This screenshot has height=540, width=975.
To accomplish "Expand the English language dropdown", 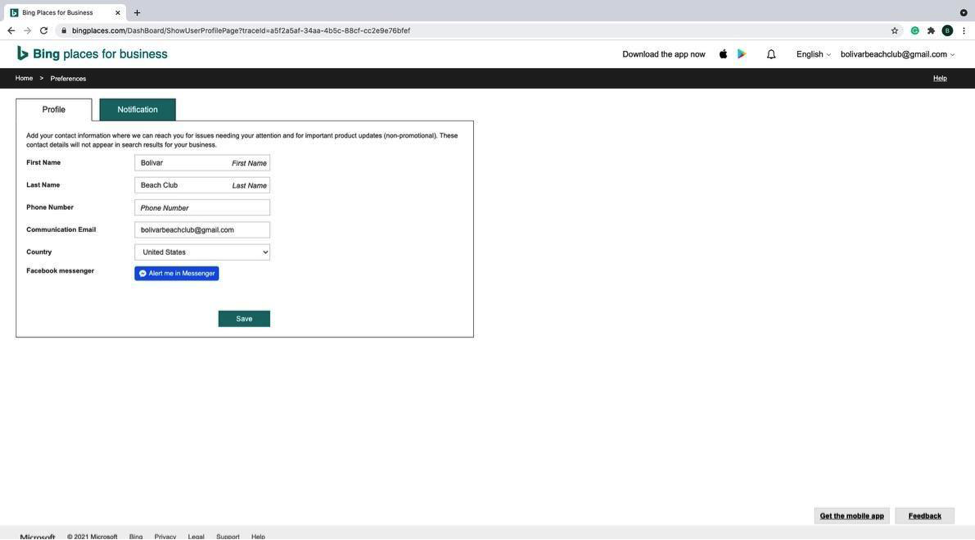I will pyautogui.click(x=813, y=54).
